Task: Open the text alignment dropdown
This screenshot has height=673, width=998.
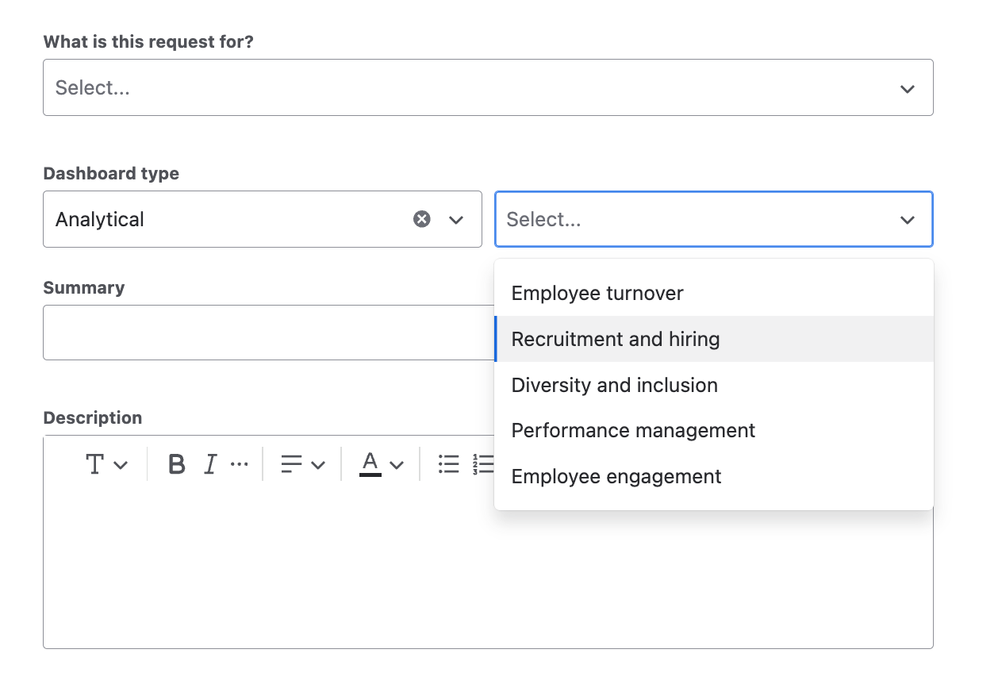Action: pos(302,465)
